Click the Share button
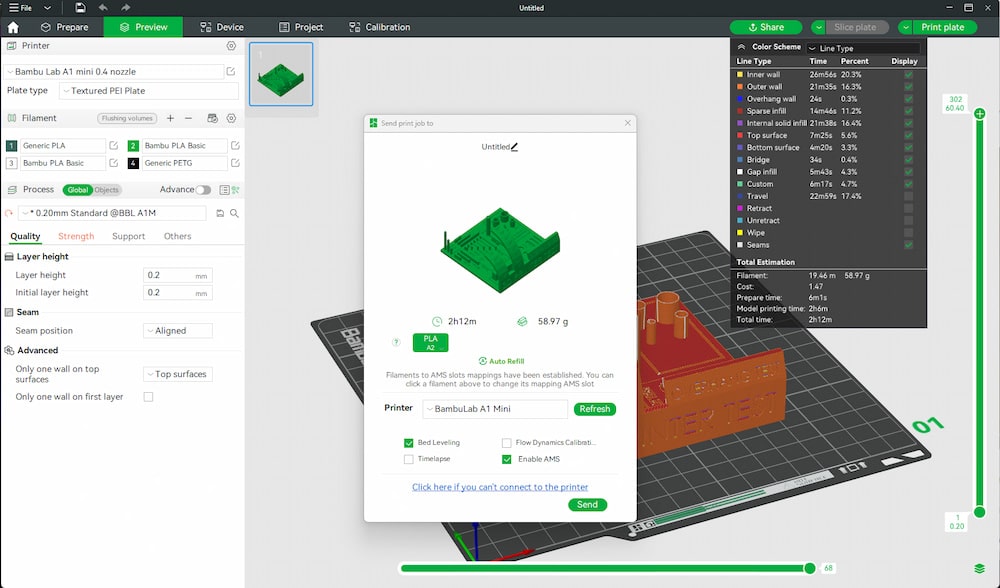This screenshot has width=1000, height=588. (x=766, y=27)
